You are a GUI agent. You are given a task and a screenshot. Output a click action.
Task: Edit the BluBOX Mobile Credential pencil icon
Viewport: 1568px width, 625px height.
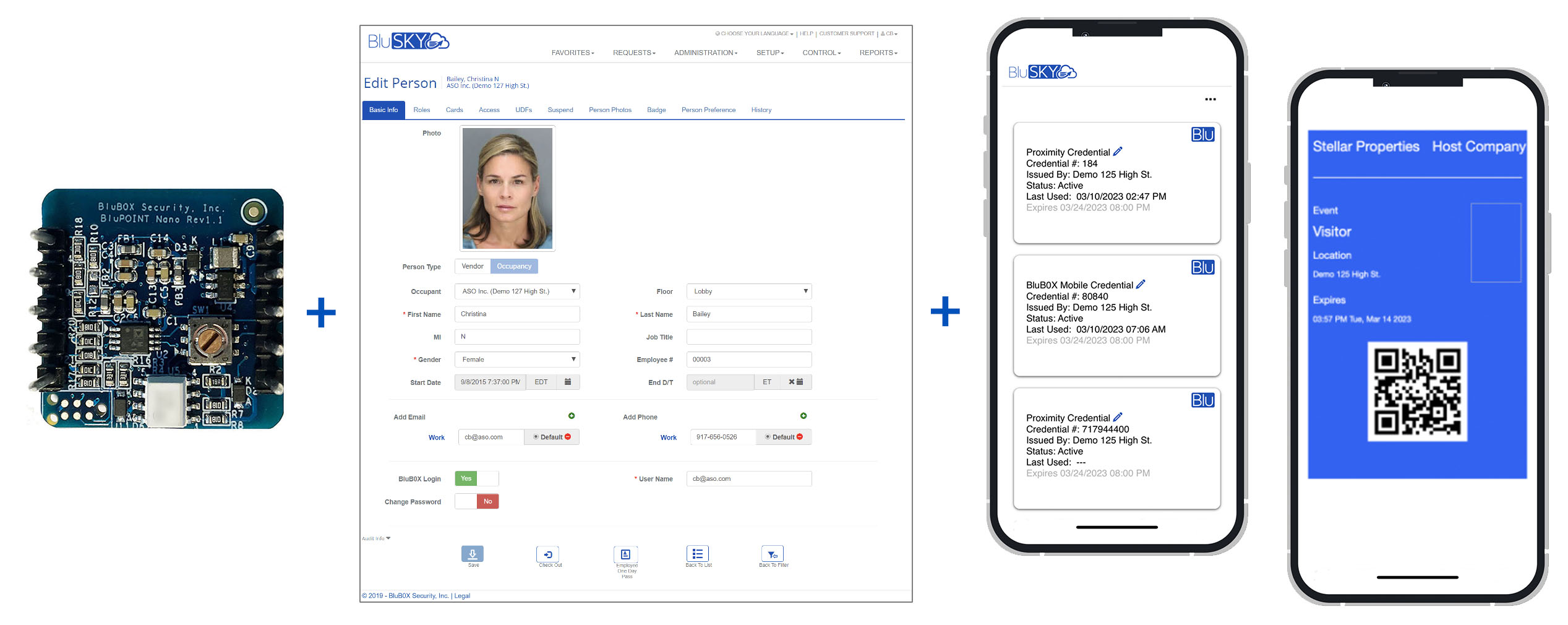1141,285
